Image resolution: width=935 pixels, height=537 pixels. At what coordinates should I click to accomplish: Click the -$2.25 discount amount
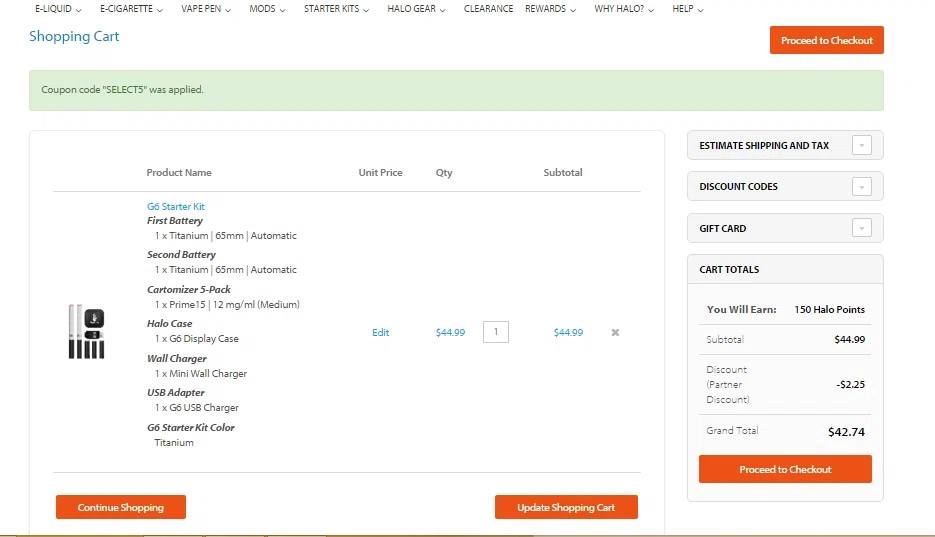(850, 384)
